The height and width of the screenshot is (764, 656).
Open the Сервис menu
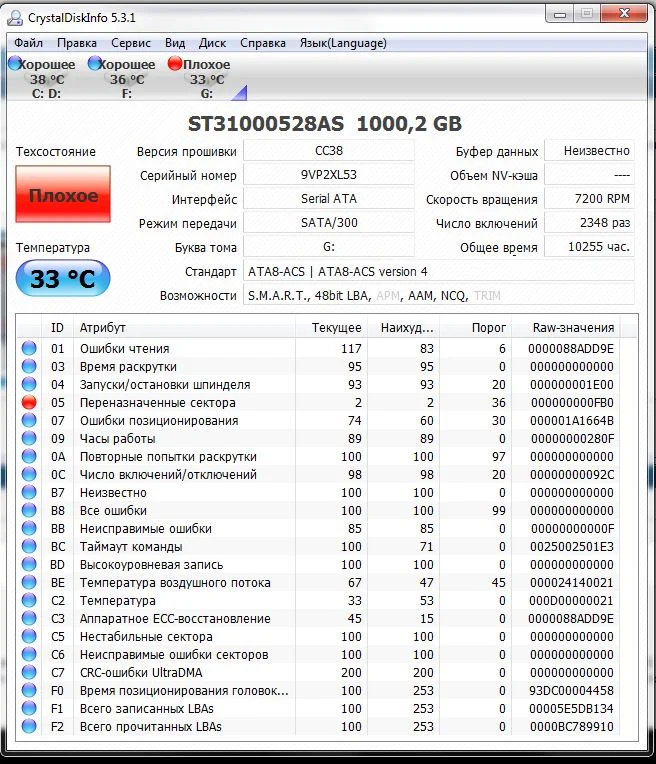(x=131, y=43)
